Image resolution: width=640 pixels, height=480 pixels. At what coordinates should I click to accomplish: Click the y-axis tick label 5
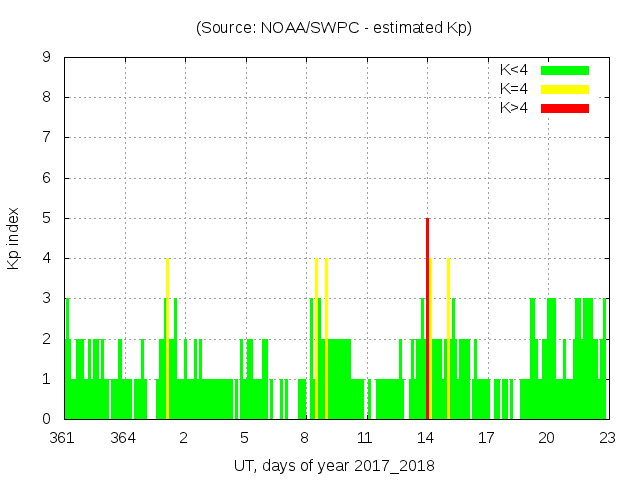click(46, 218)
